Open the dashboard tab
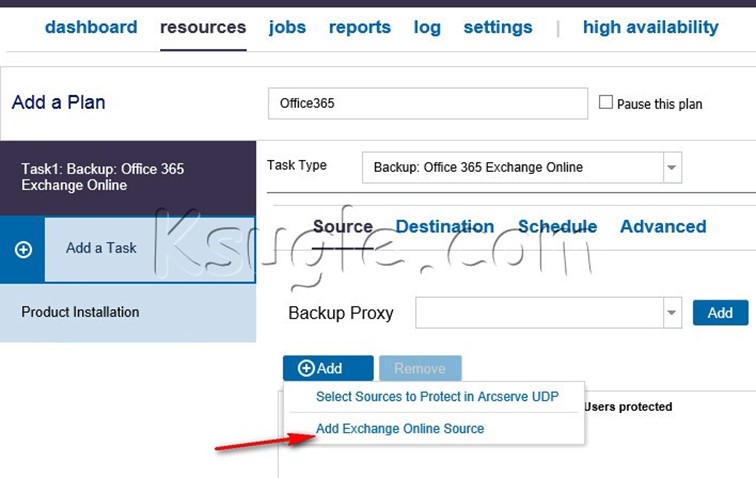 tap(91, 27)
